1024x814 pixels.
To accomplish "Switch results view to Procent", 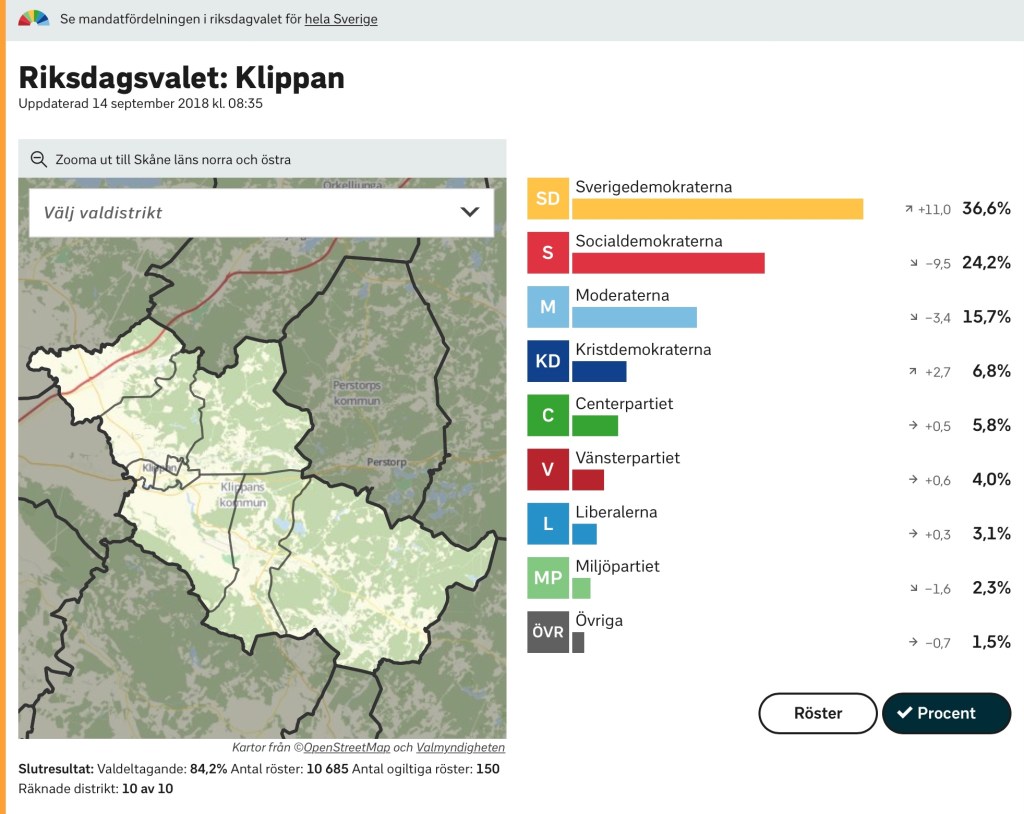I will tap(946, 713).
